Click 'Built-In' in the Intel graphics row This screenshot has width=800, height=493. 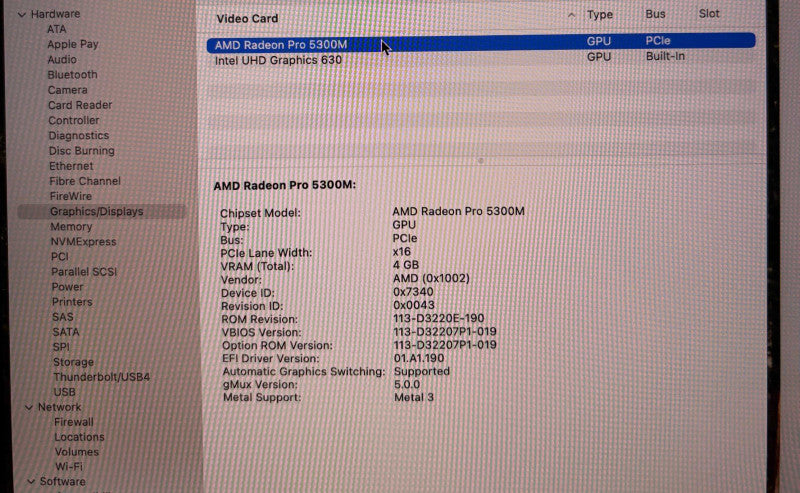(x=665, y=56)
